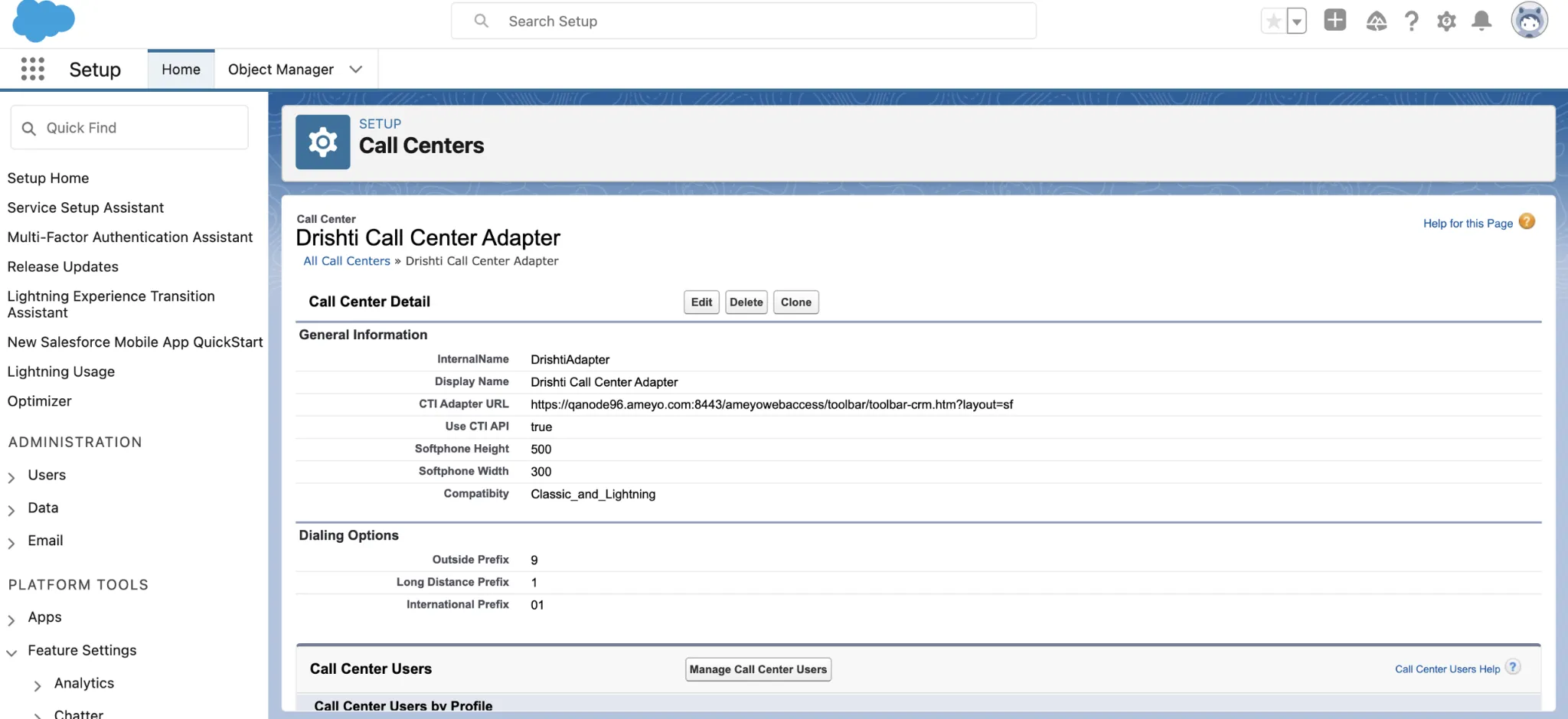Open the user profile avatar
The height and width of the screenshot is (719, 1568).
pyautogui.click(x=1529, y=20)
